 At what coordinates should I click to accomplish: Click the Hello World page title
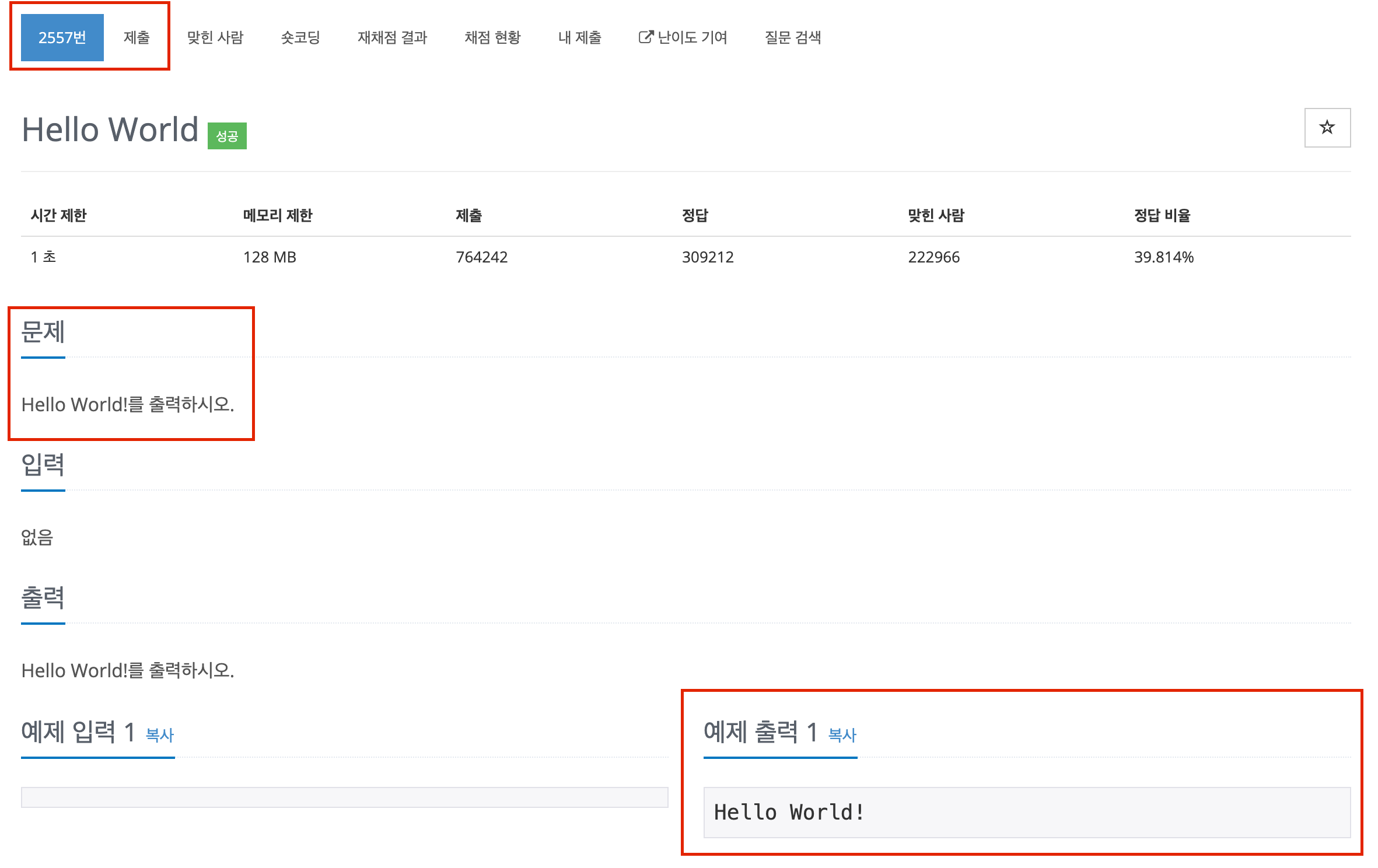[110, 129]
